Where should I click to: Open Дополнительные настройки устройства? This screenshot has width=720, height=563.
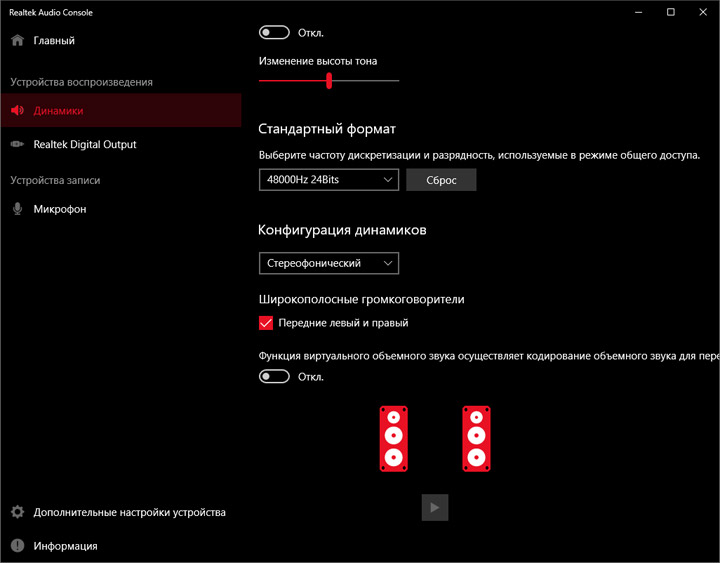tap(121, 512)
